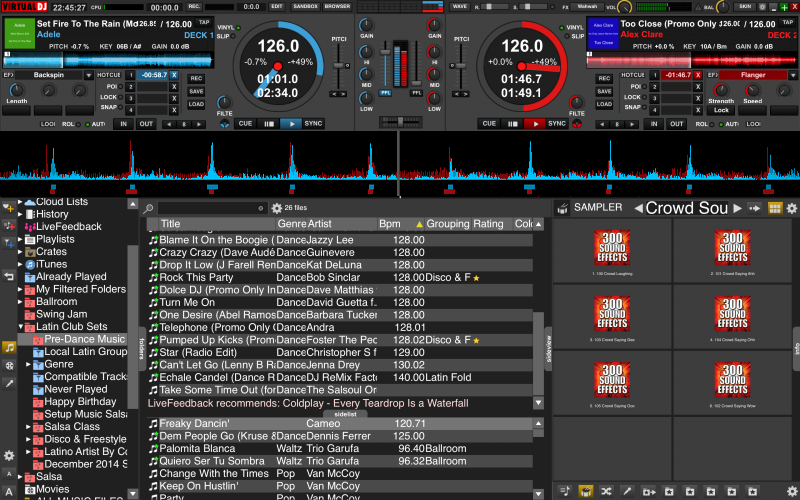Toggle SLIP mode on Deck 1
The image size is (800, 500).
tap(226, 36)
